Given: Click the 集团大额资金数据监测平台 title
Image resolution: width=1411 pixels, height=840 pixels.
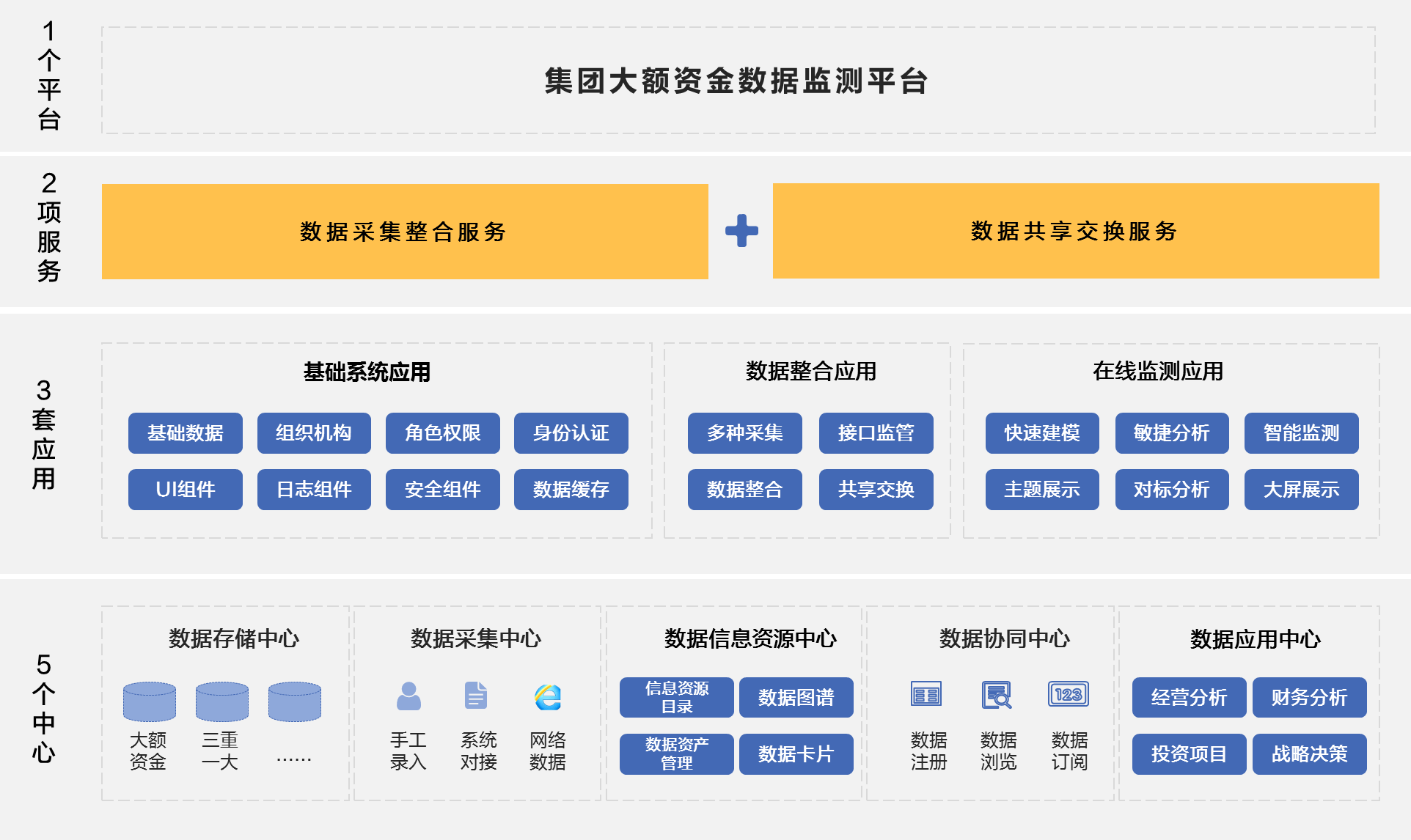Looking at the screenshot, I should click(x=737, y=81).
